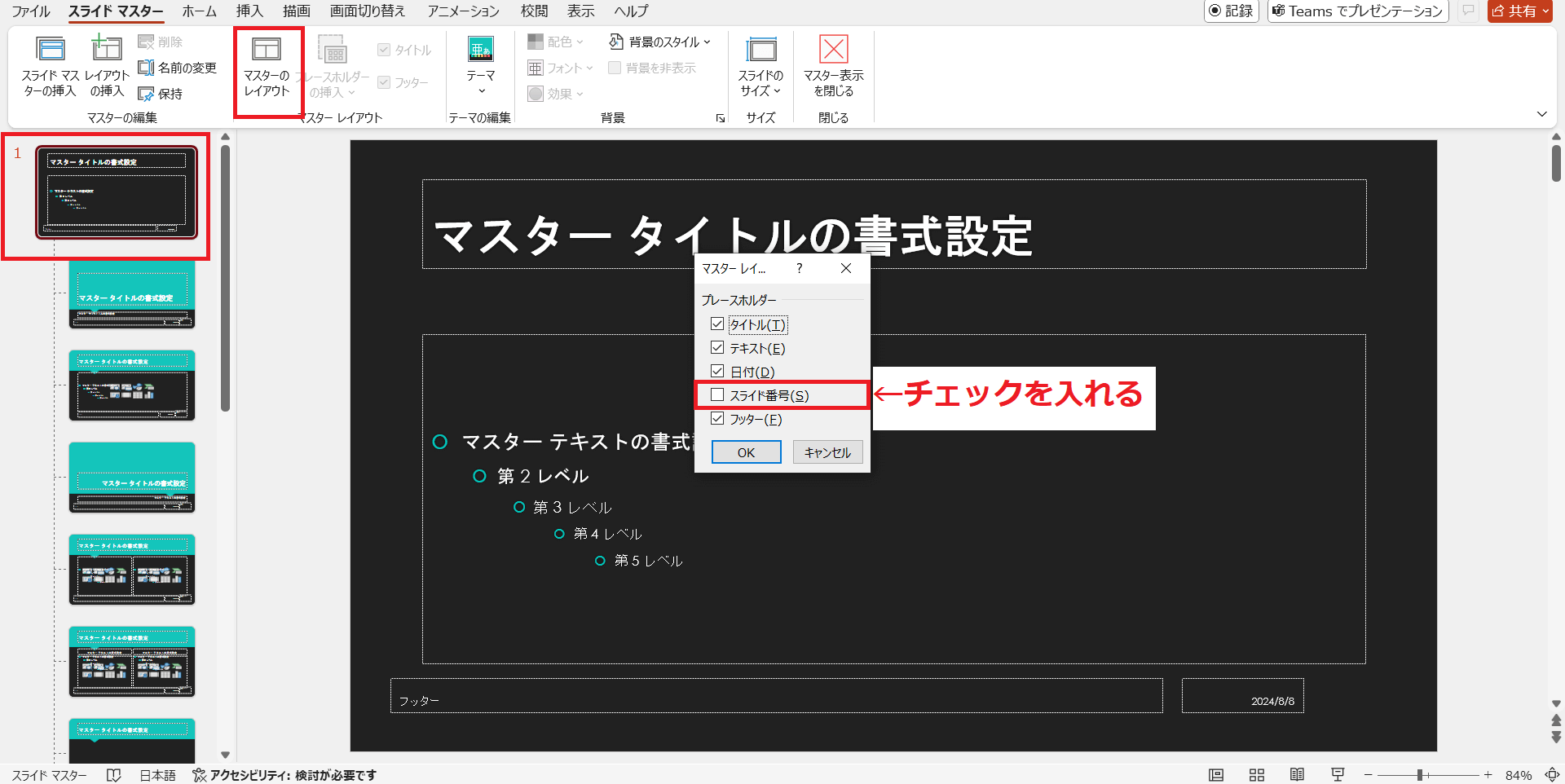Click the spell-check book icon in status bar

point(114,775)
